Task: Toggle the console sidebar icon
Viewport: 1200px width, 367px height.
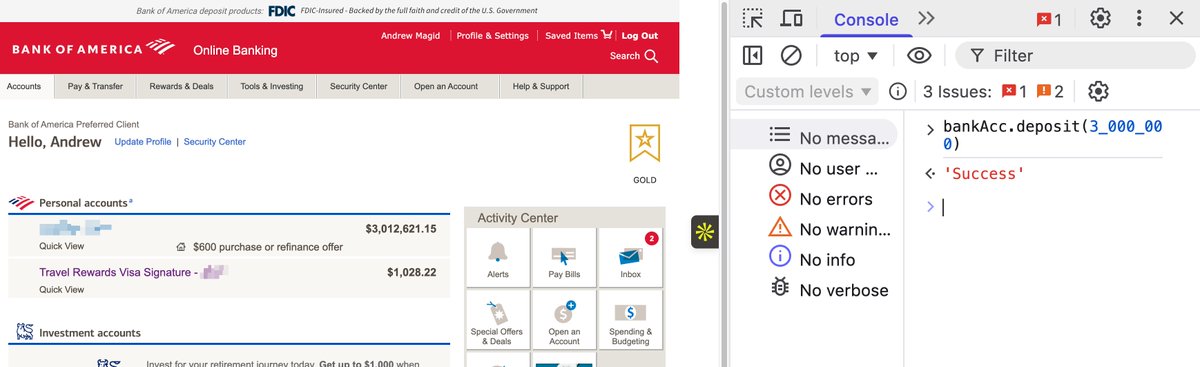Action: click(x=753, y=55)
